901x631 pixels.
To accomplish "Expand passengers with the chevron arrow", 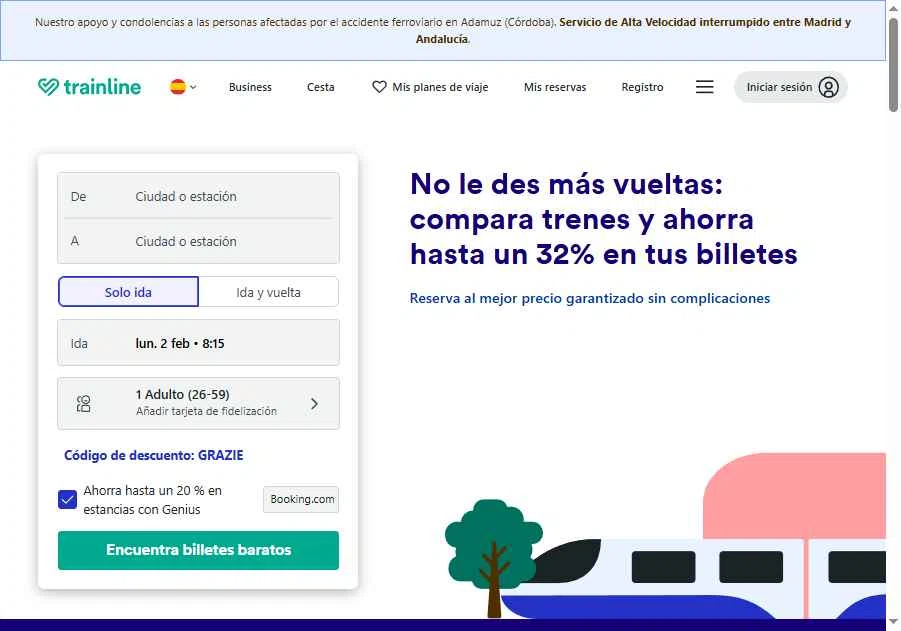I will 314,403.
